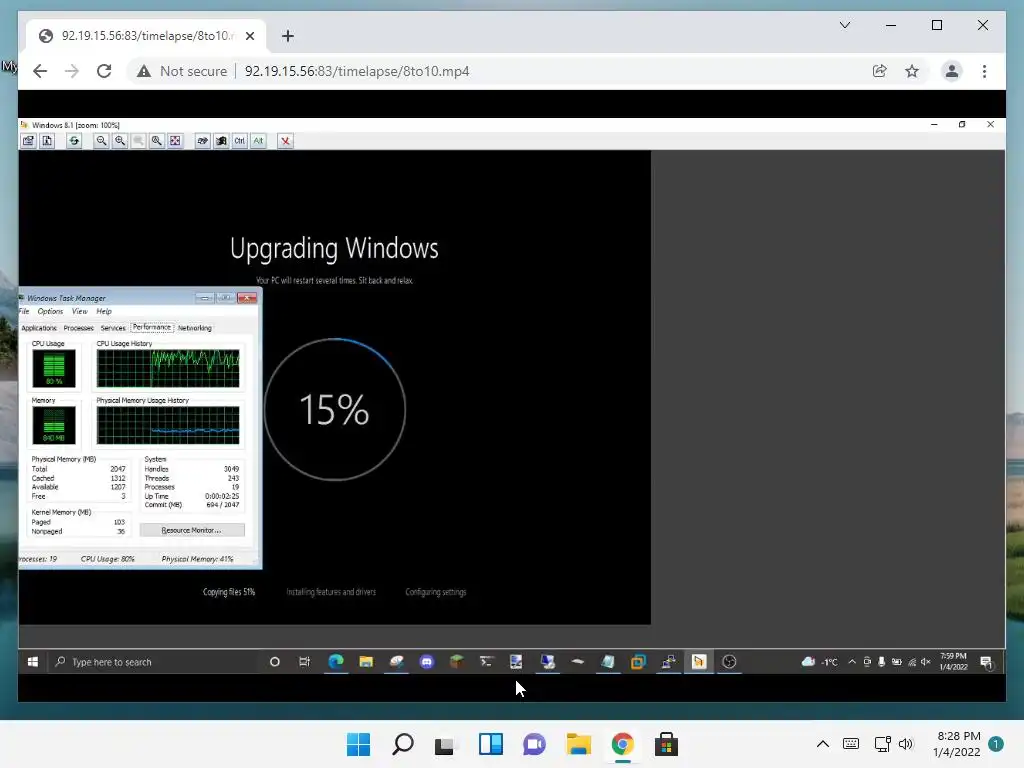Switch to Applications tab
The width and height of the screenshot is (1024, 768).
pos(39,328)
